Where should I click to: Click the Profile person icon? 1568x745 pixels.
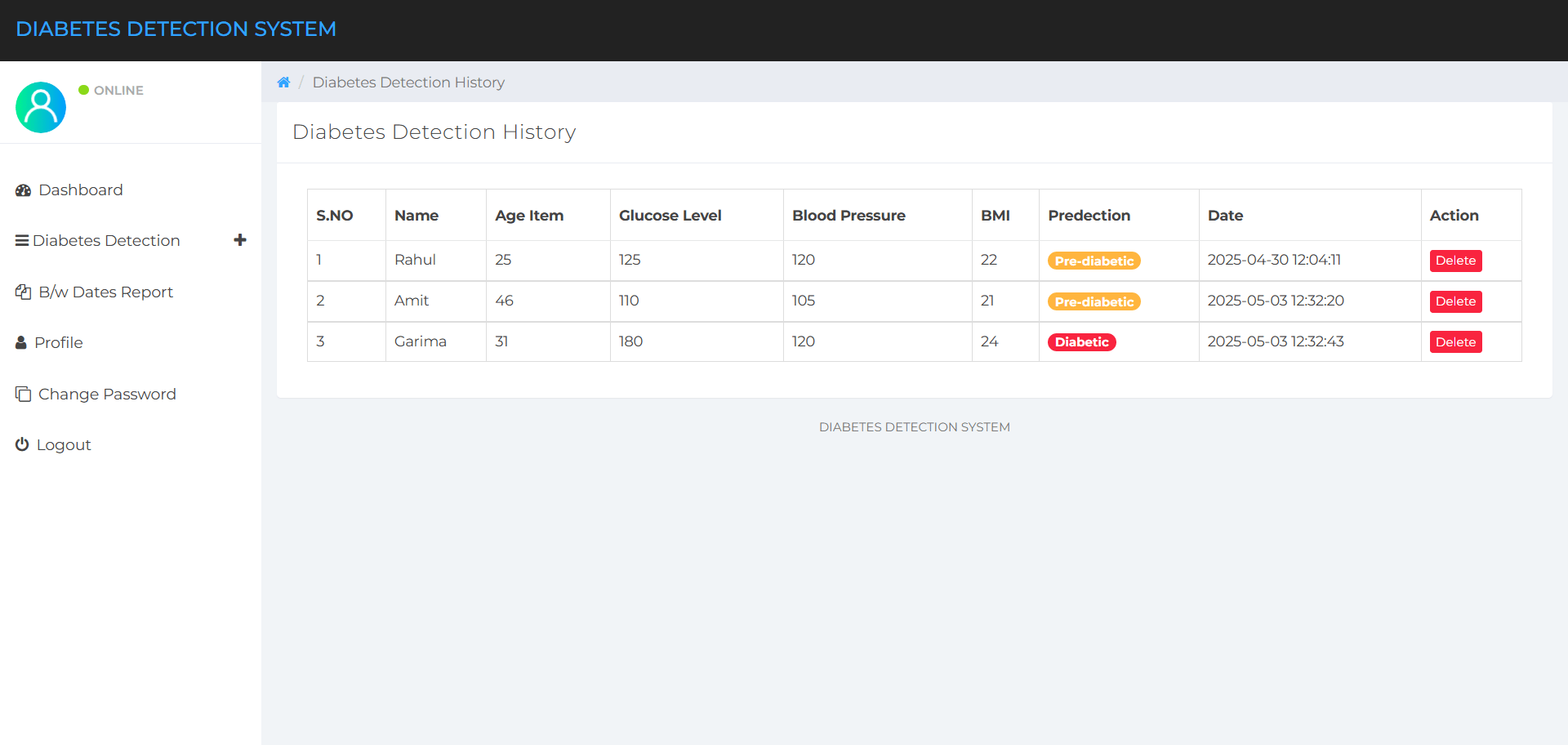point(20,342)
